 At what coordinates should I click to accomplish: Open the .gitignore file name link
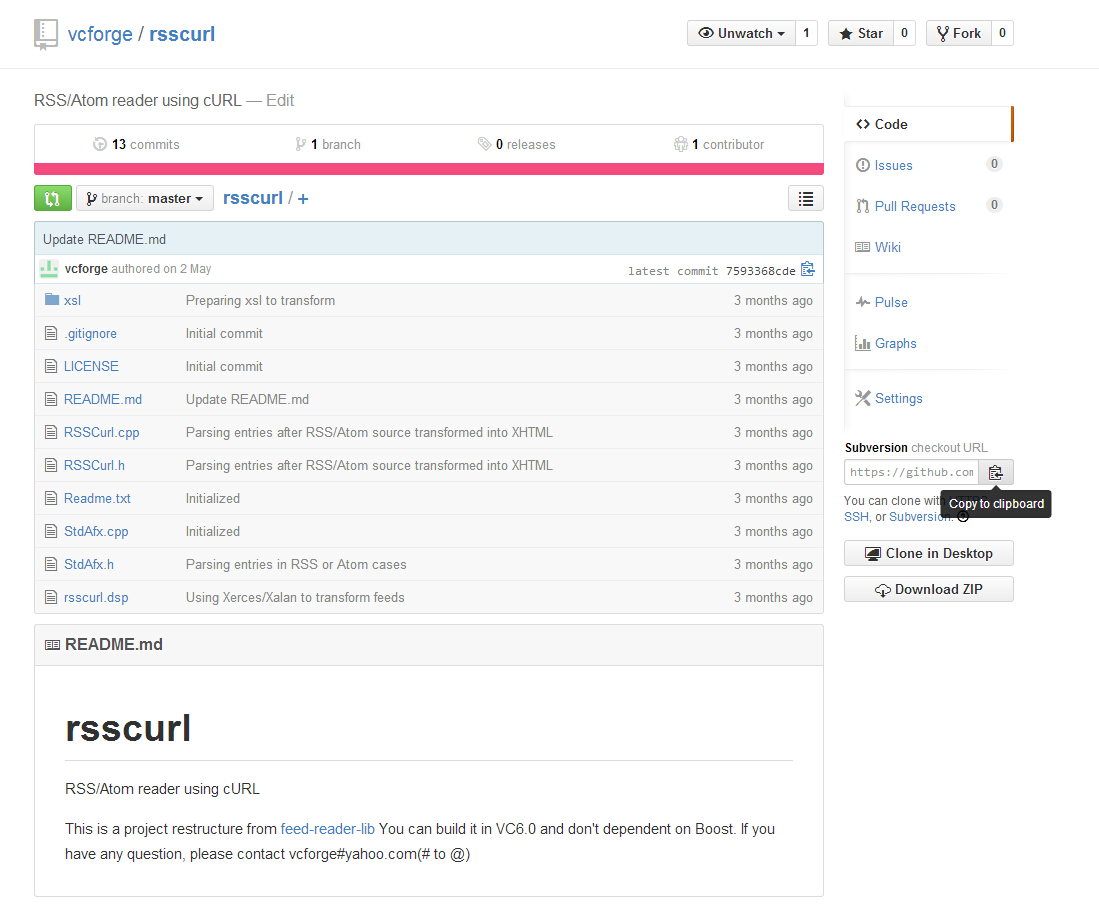click(90, 334)
